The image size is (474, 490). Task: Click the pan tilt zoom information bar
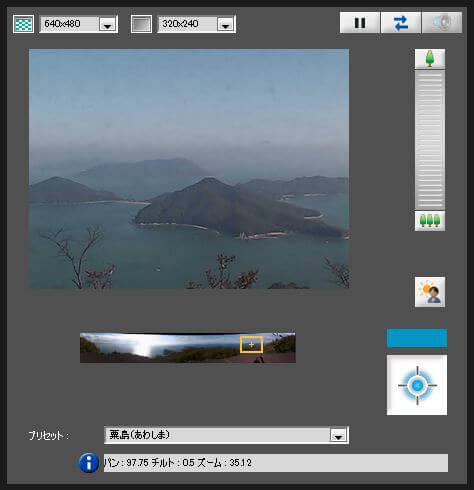click(x=276, y=463)
